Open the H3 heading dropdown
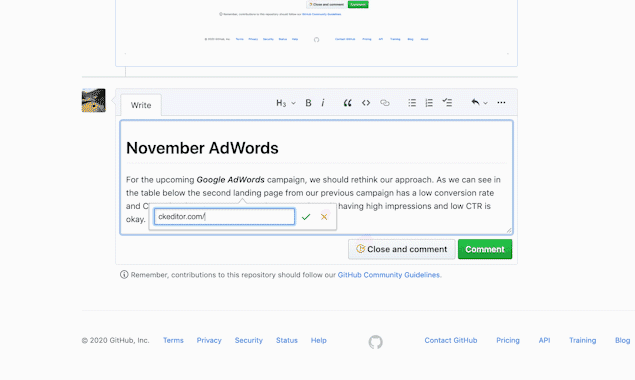 pos(286,103)
